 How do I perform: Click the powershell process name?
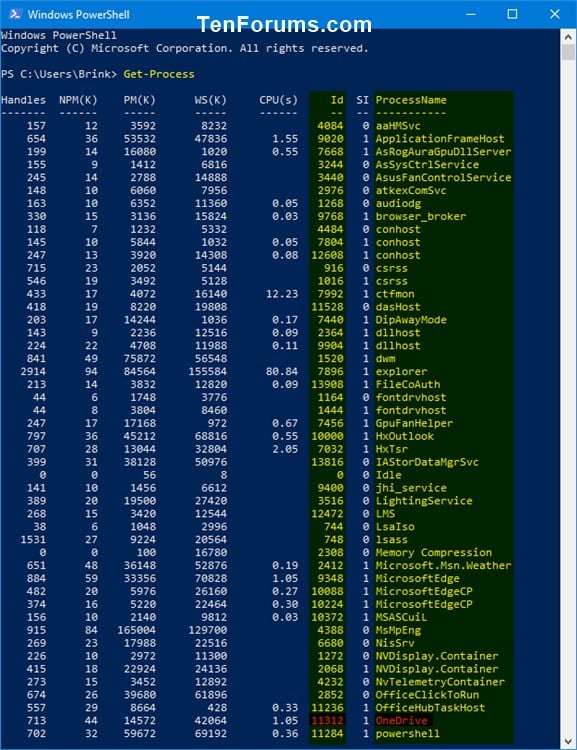pos(408,733)
